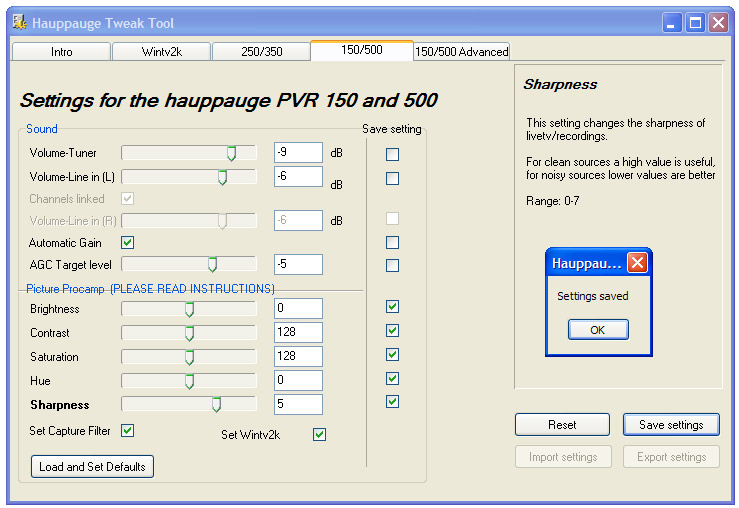The width and height of the screenshot is (739, 508).
Task: Click the Range: 0-7 help text
Action: (552, 201)
